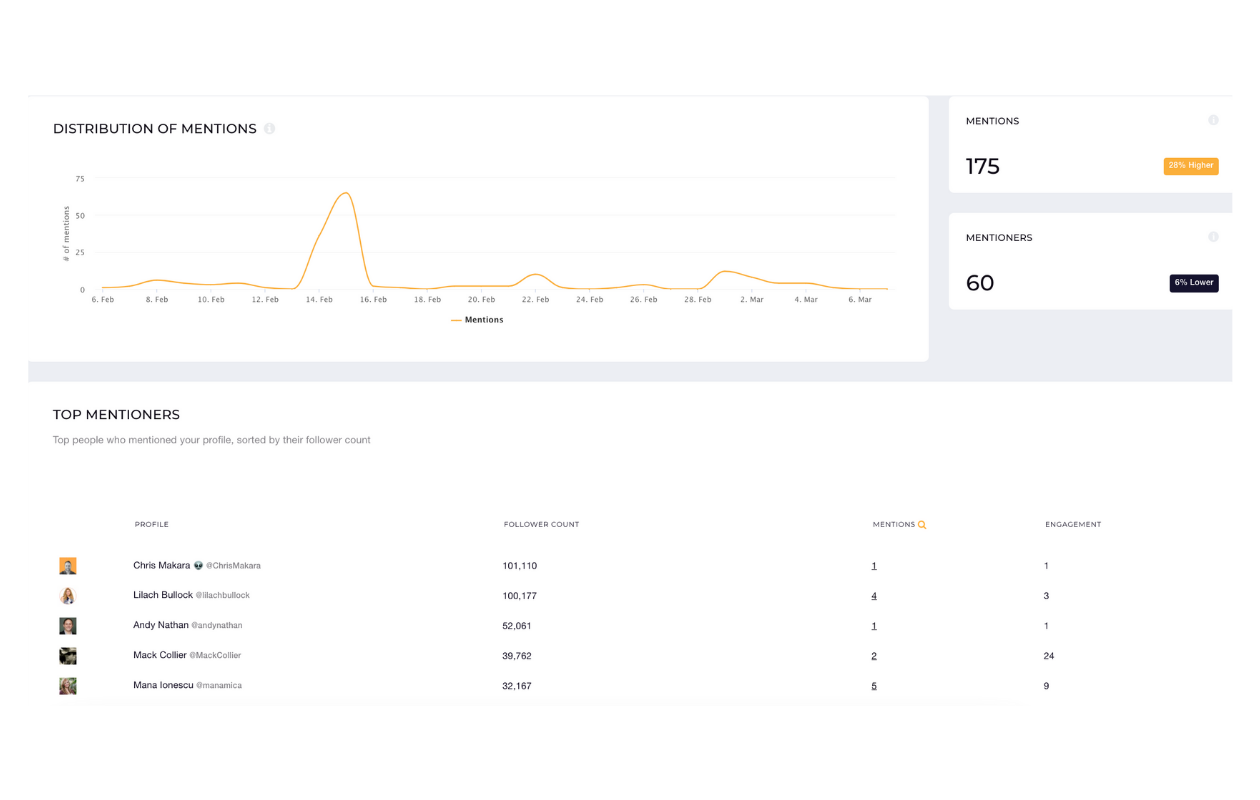Screen dimensions: 1260x800
Task: Click the @andynathan handle
Action: coord(217,626)
